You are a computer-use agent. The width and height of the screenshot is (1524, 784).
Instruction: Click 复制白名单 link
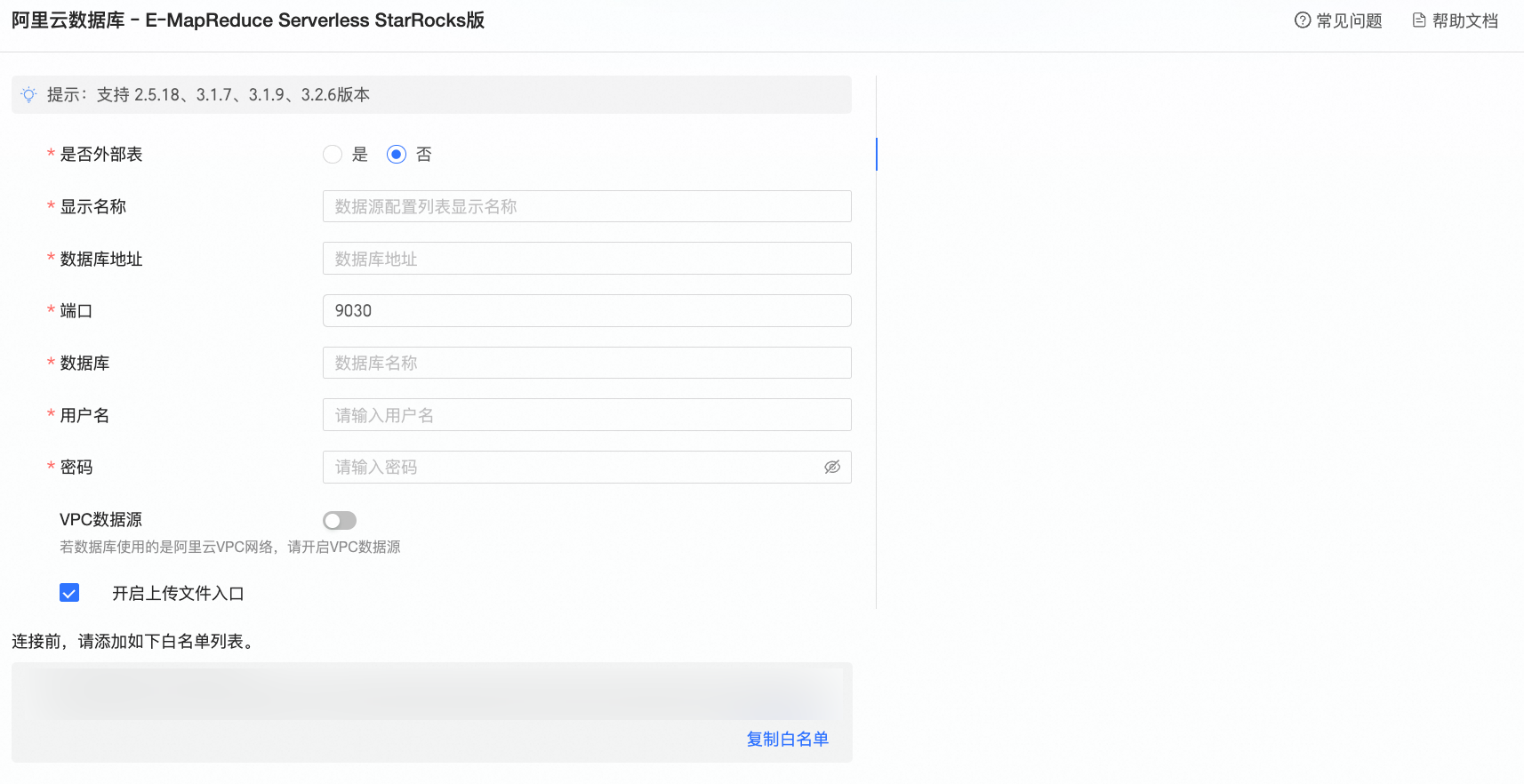(x=788, y=739)
